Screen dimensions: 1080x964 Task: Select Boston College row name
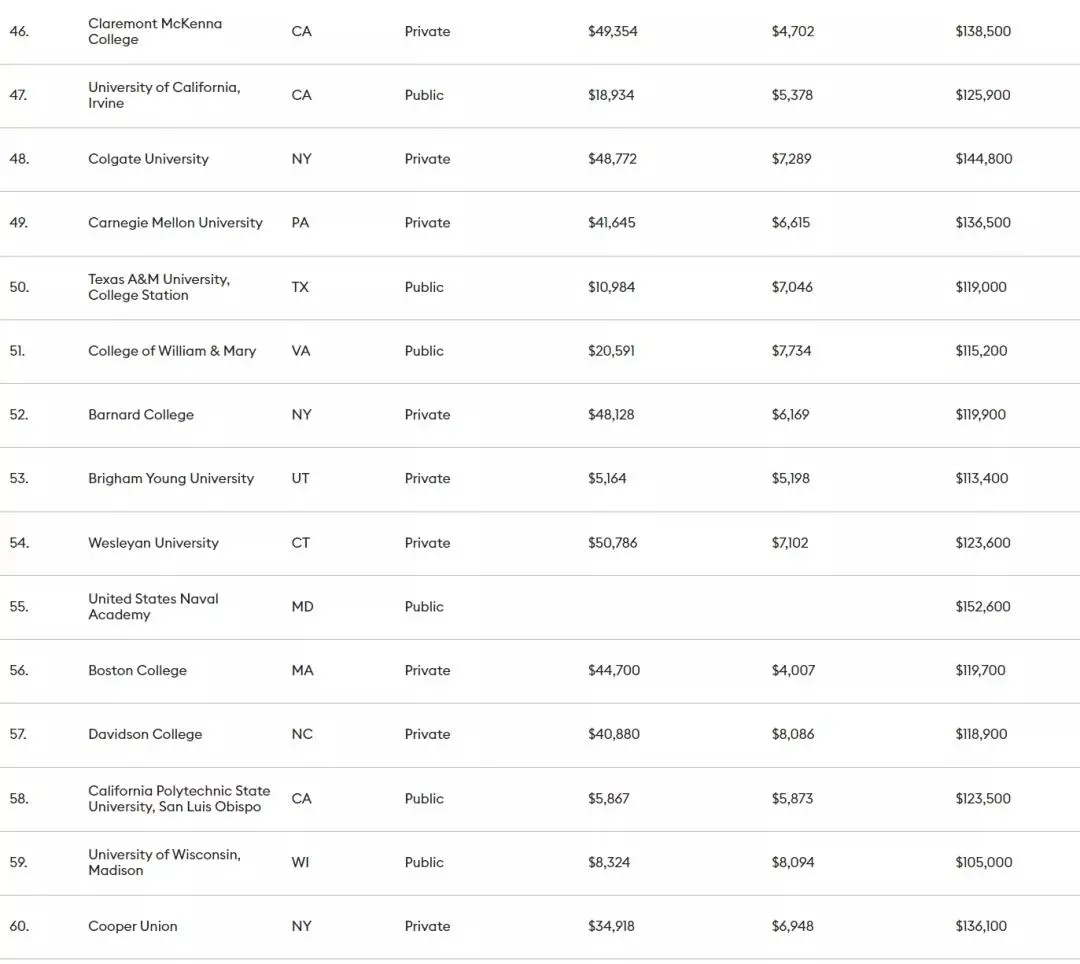click(137, 671)
